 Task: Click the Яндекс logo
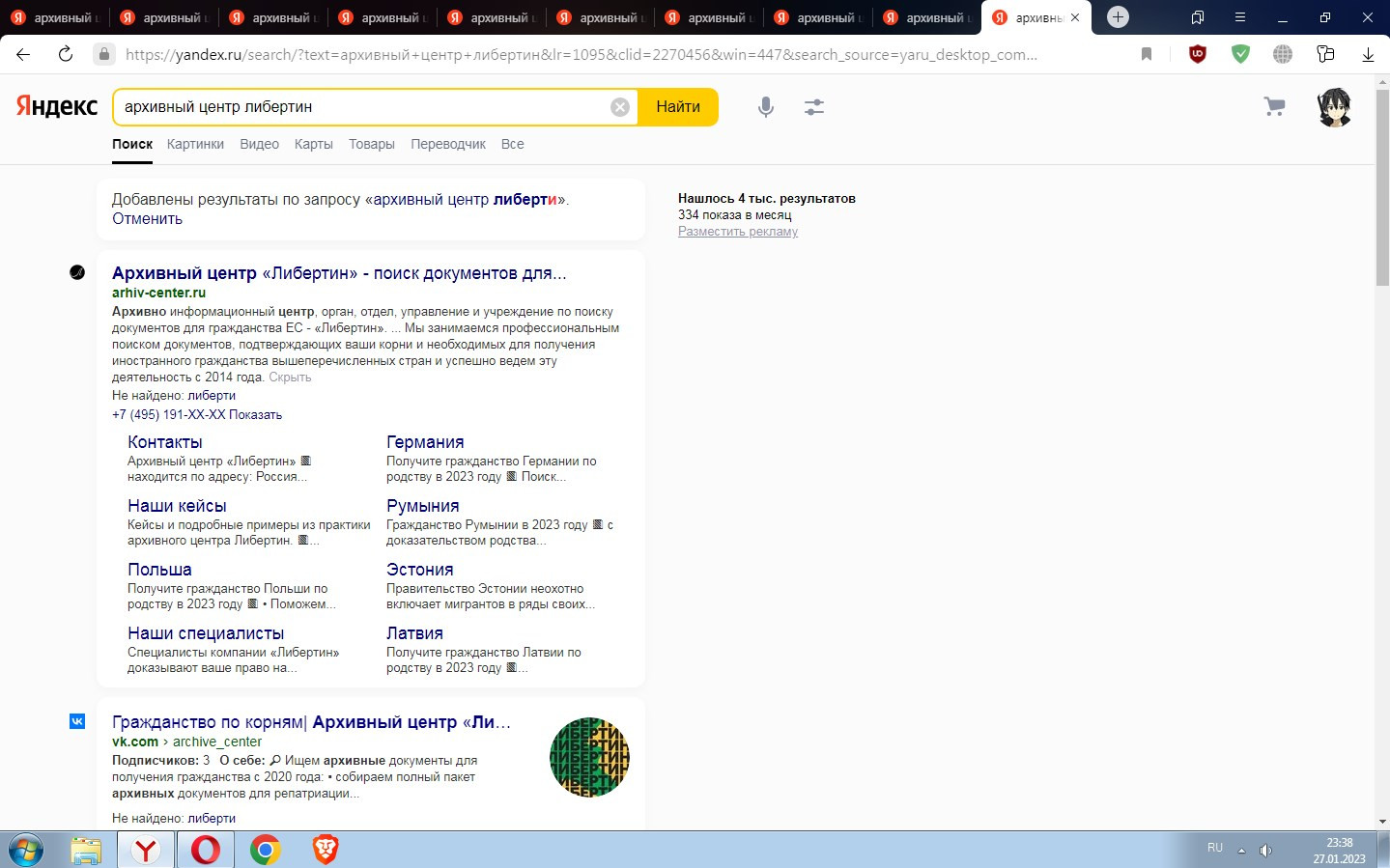57,106
